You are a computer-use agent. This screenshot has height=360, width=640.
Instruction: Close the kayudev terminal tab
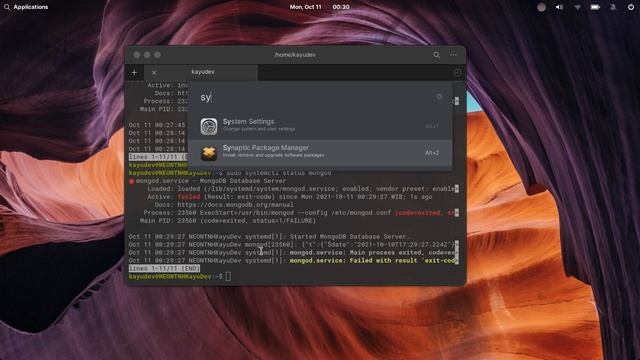point(154,73)
